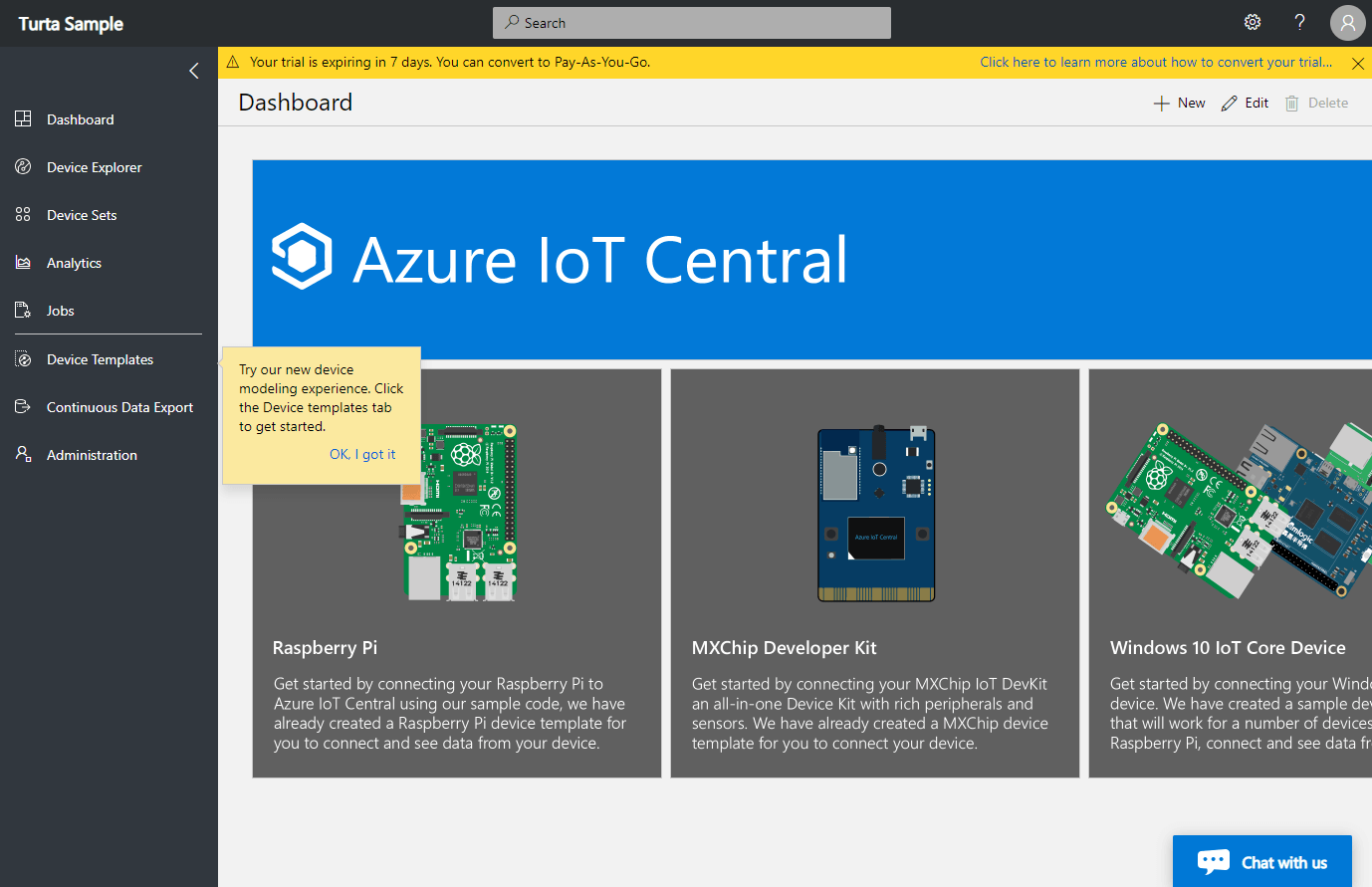Image resolution: width=1372 pixels, height=887 pixels.
Task: Open help with the question mark icon
Action: 1299,22
